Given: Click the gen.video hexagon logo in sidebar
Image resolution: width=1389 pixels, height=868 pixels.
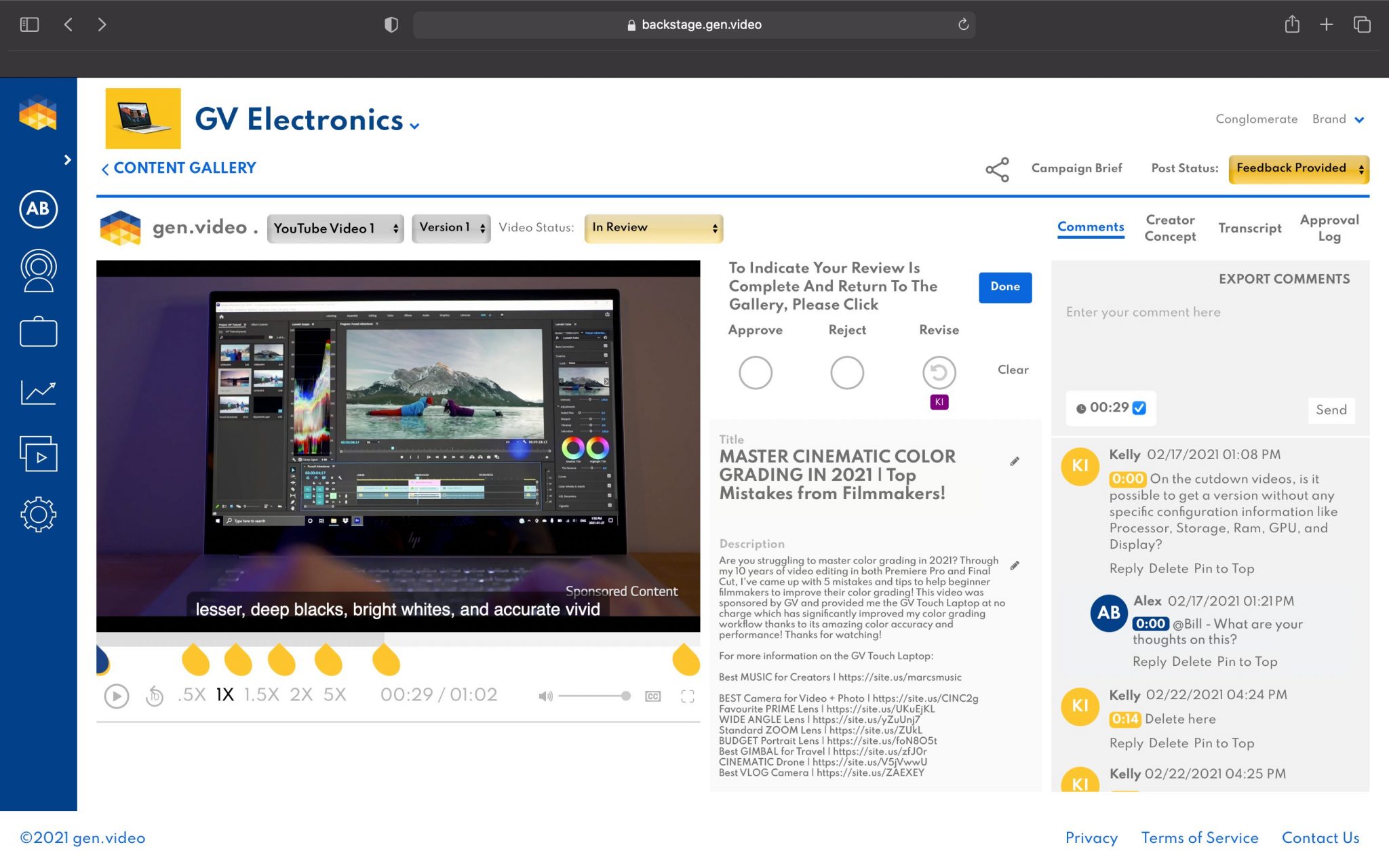Looking at the screenshot, I should click(38, 113).
